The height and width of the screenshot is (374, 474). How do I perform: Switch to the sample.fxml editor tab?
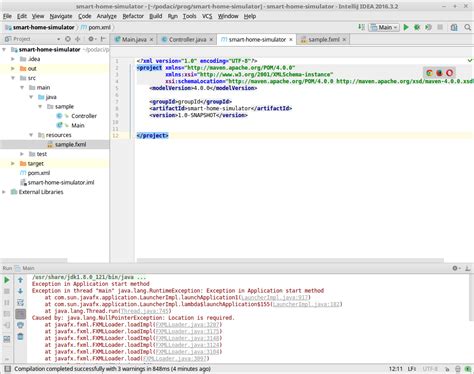(324, 39)
